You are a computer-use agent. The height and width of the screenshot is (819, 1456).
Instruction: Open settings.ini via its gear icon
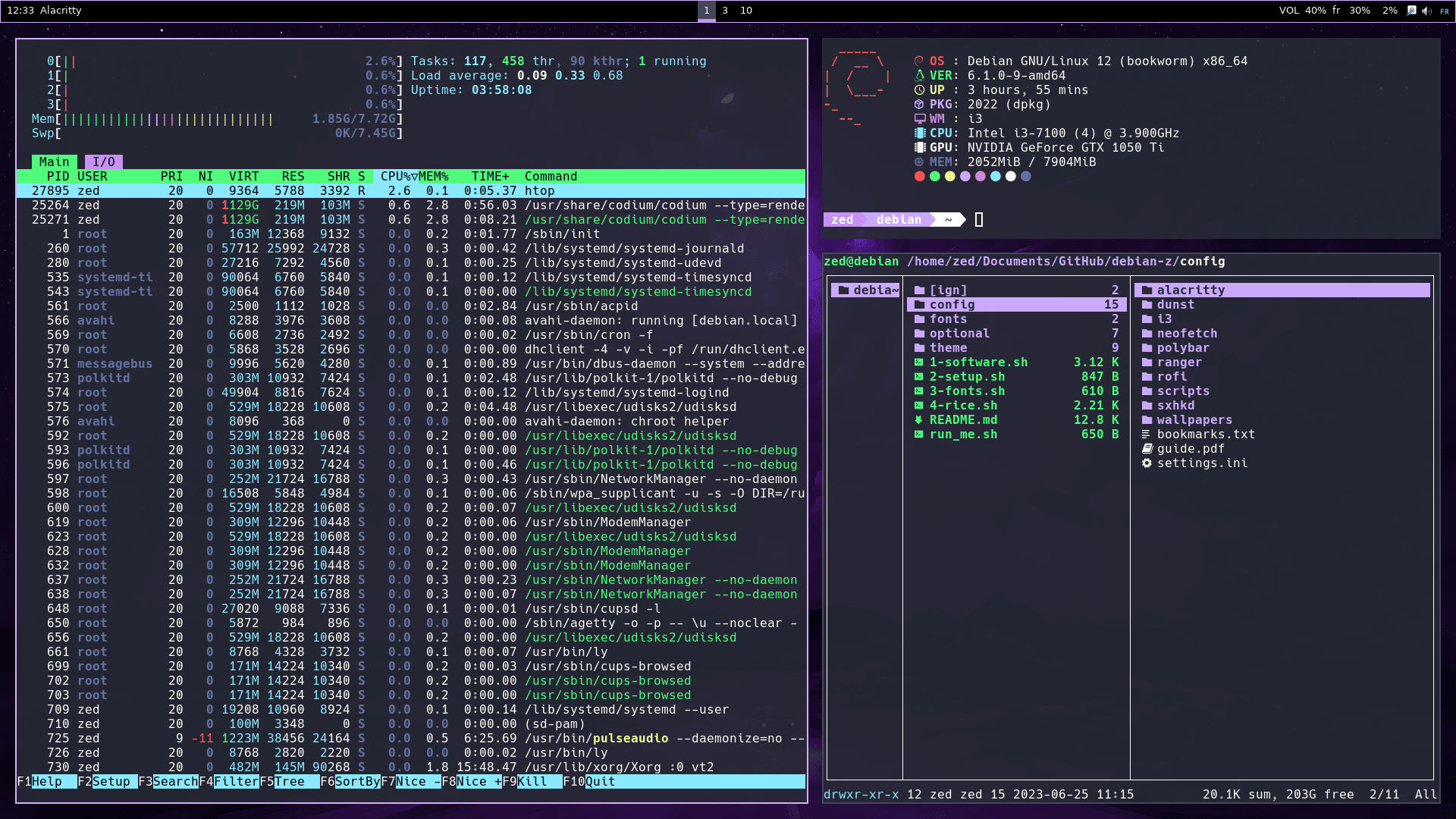1147,463
